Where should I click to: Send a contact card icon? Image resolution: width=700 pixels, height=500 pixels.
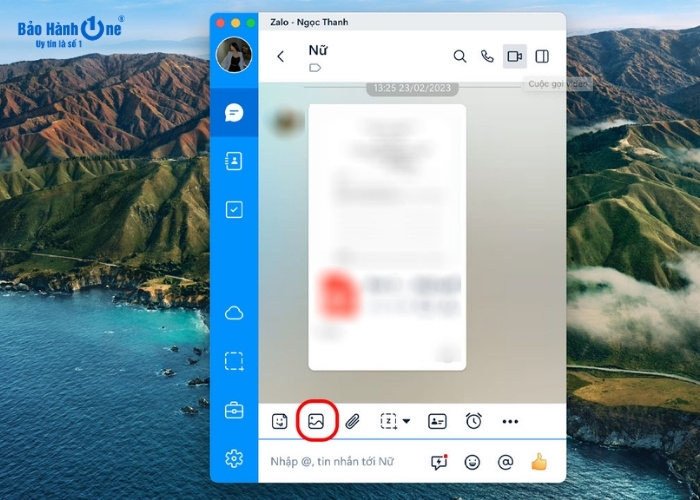(437, 421)
